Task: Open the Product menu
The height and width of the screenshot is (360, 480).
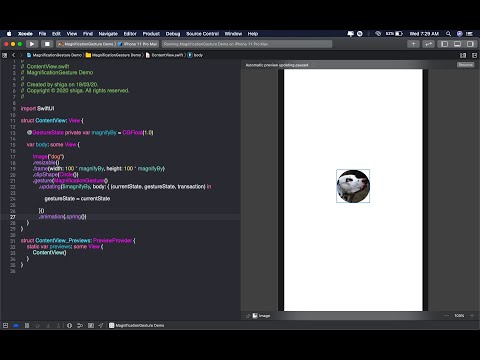Action: [x=151, y=34]
